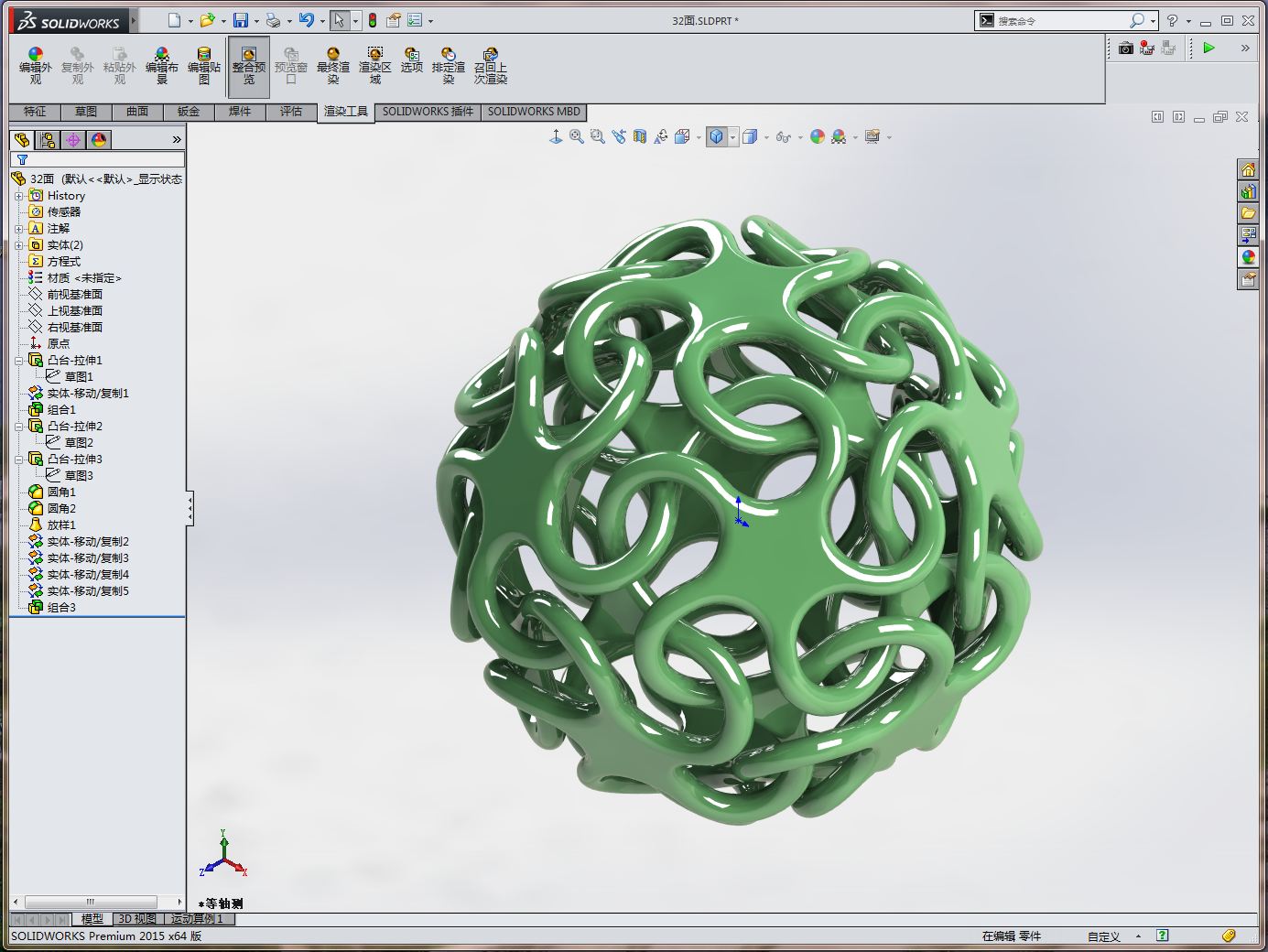Open render Options (选项) in ribbon

(412, 60)
